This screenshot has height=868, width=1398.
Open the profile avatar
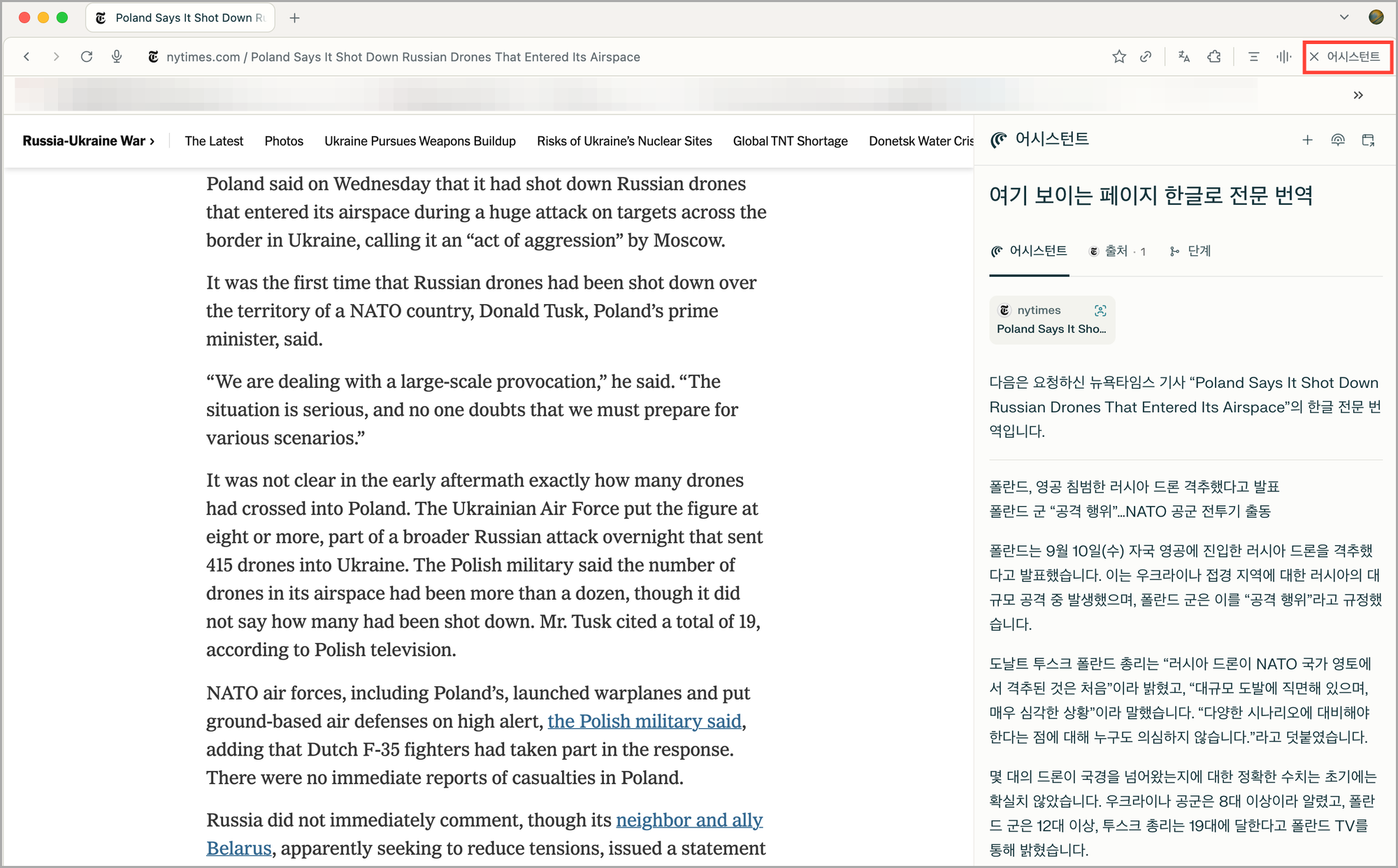pos(1376,17)
